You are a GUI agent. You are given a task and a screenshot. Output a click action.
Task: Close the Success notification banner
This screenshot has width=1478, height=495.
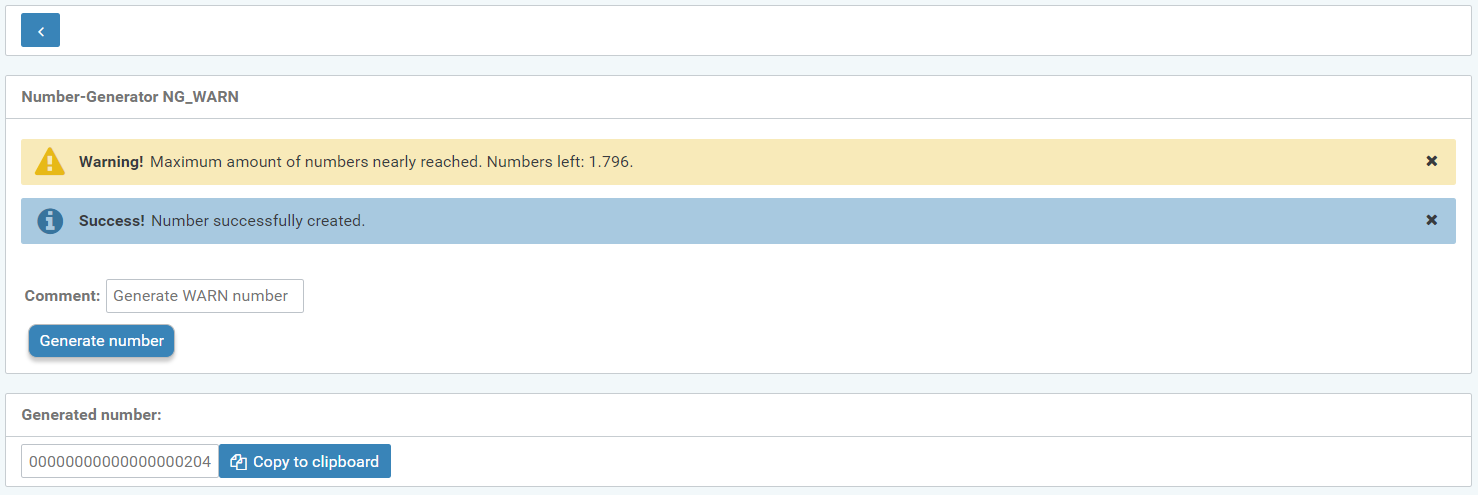click(1431, 220)
